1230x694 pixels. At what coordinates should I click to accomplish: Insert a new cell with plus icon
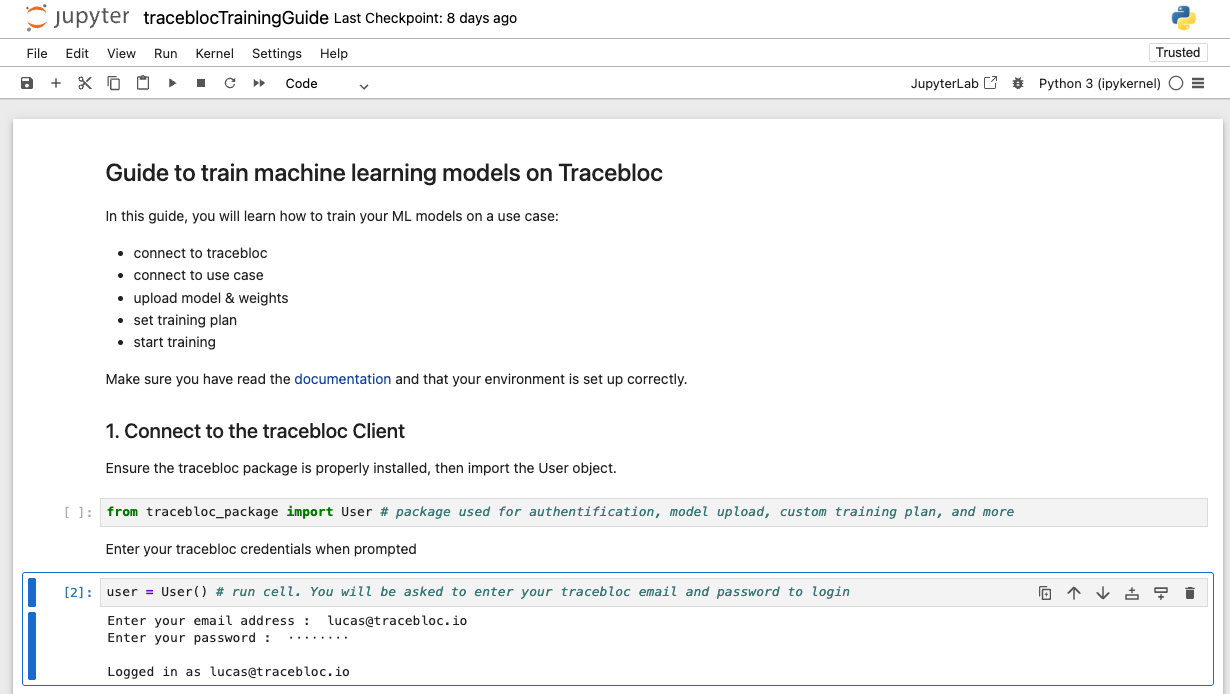pos(56,84)
